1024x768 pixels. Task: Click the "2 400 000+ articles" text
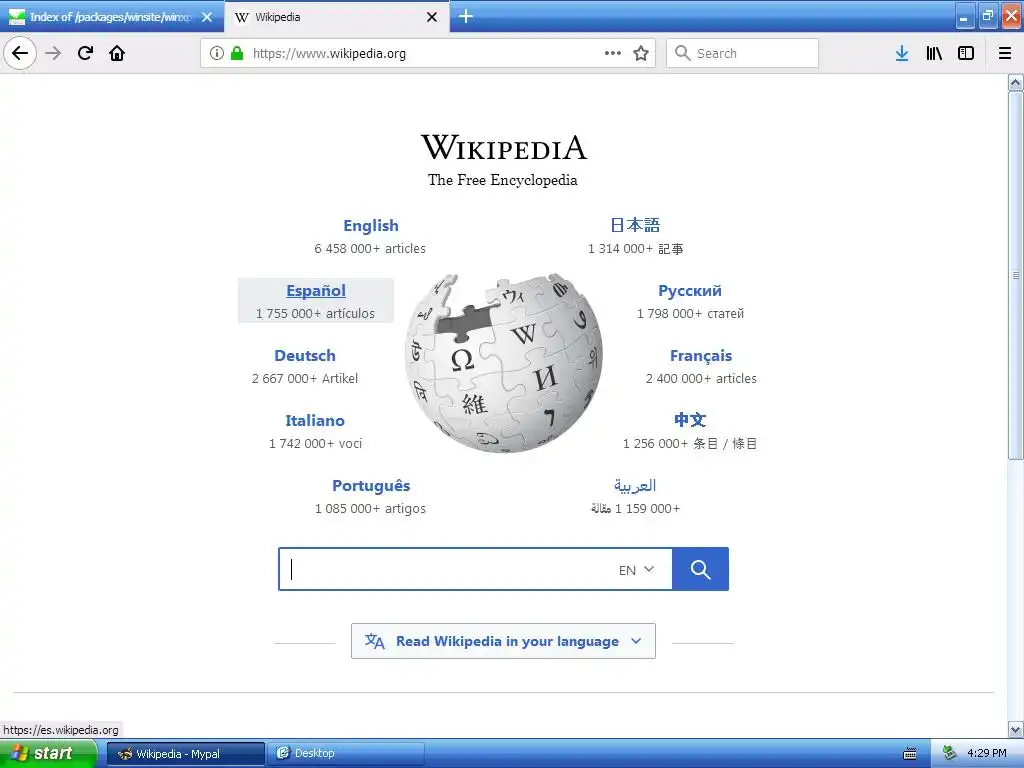pos(701,379)
